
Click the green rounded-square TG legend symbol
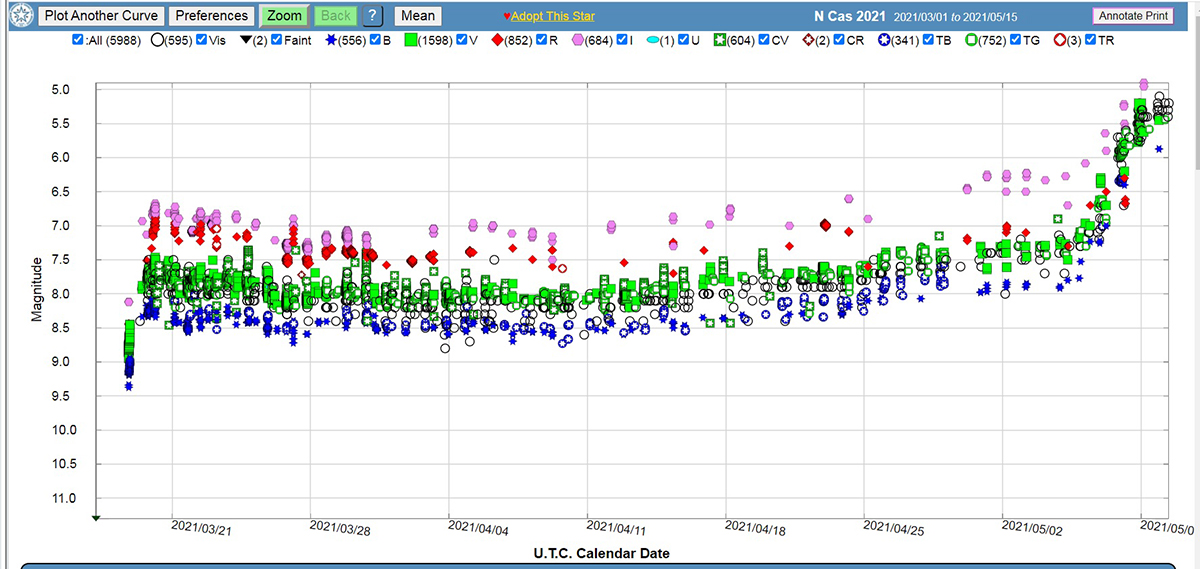tap(973, 41)
